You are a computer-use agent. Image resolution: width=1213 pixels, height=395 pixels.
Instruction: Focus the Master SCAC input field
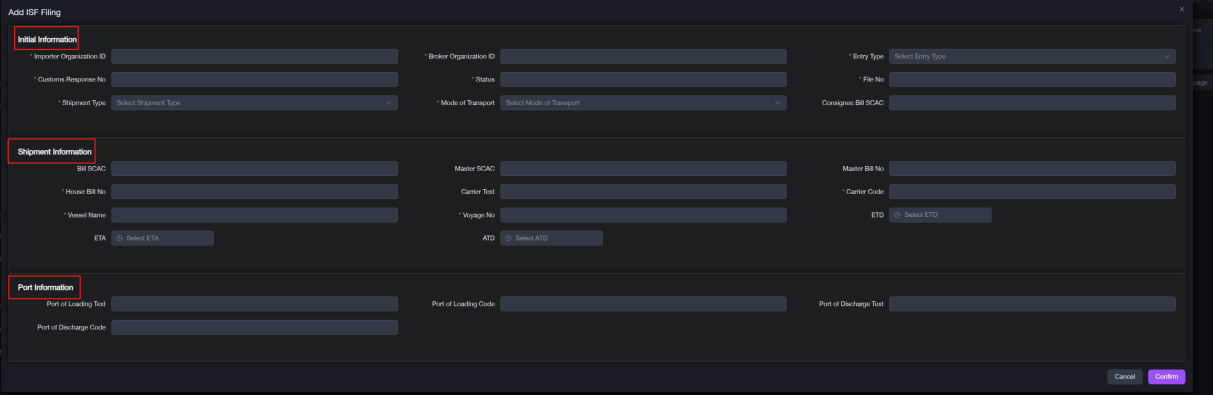[x=643, y=168]
